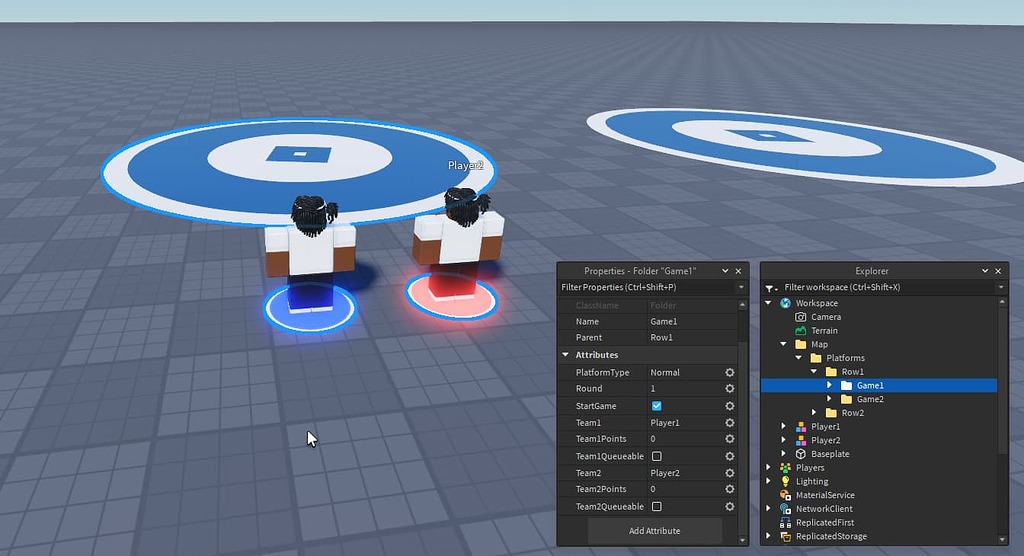
Task: Click the Explorer filter funnel icon
Action: point(770,288)
